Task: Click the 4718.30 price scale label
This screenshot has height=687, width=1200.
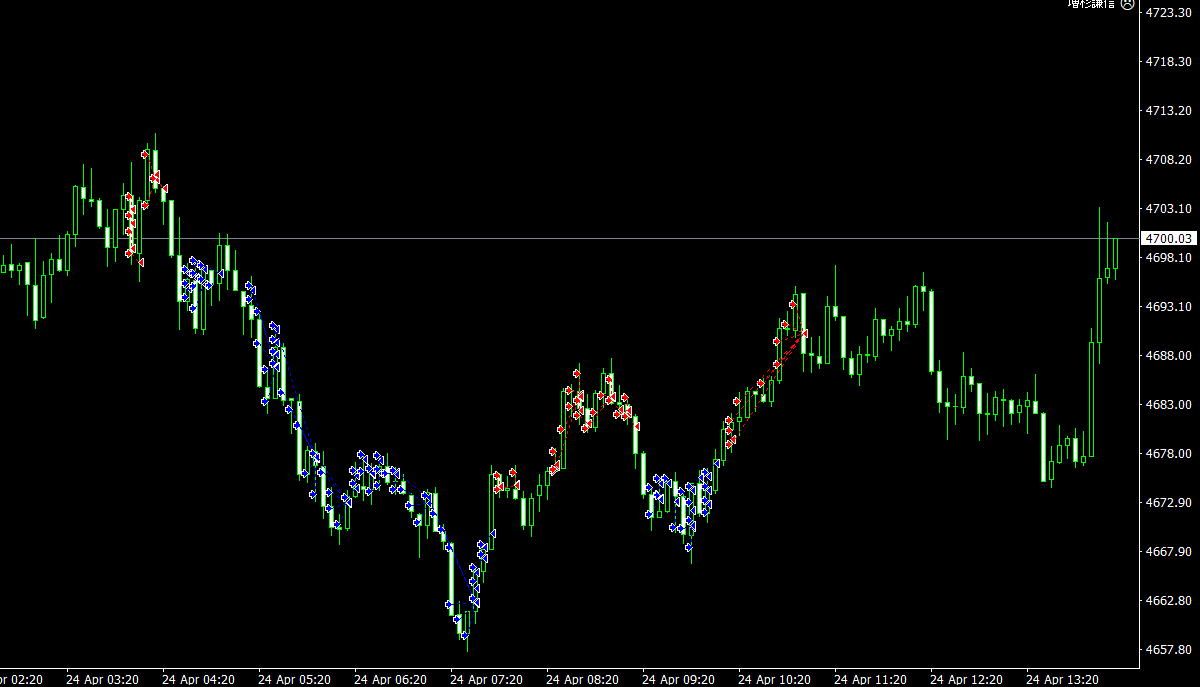Action: tap(1168, 61)
